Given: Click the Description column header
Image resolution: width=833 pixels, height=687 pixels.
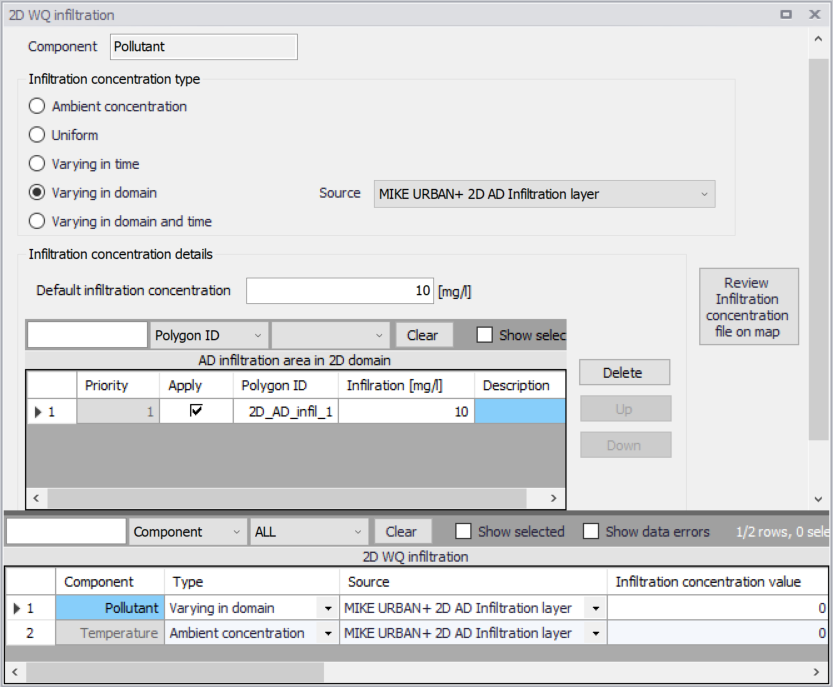Looking at the screenshot, I should (520, 385).
